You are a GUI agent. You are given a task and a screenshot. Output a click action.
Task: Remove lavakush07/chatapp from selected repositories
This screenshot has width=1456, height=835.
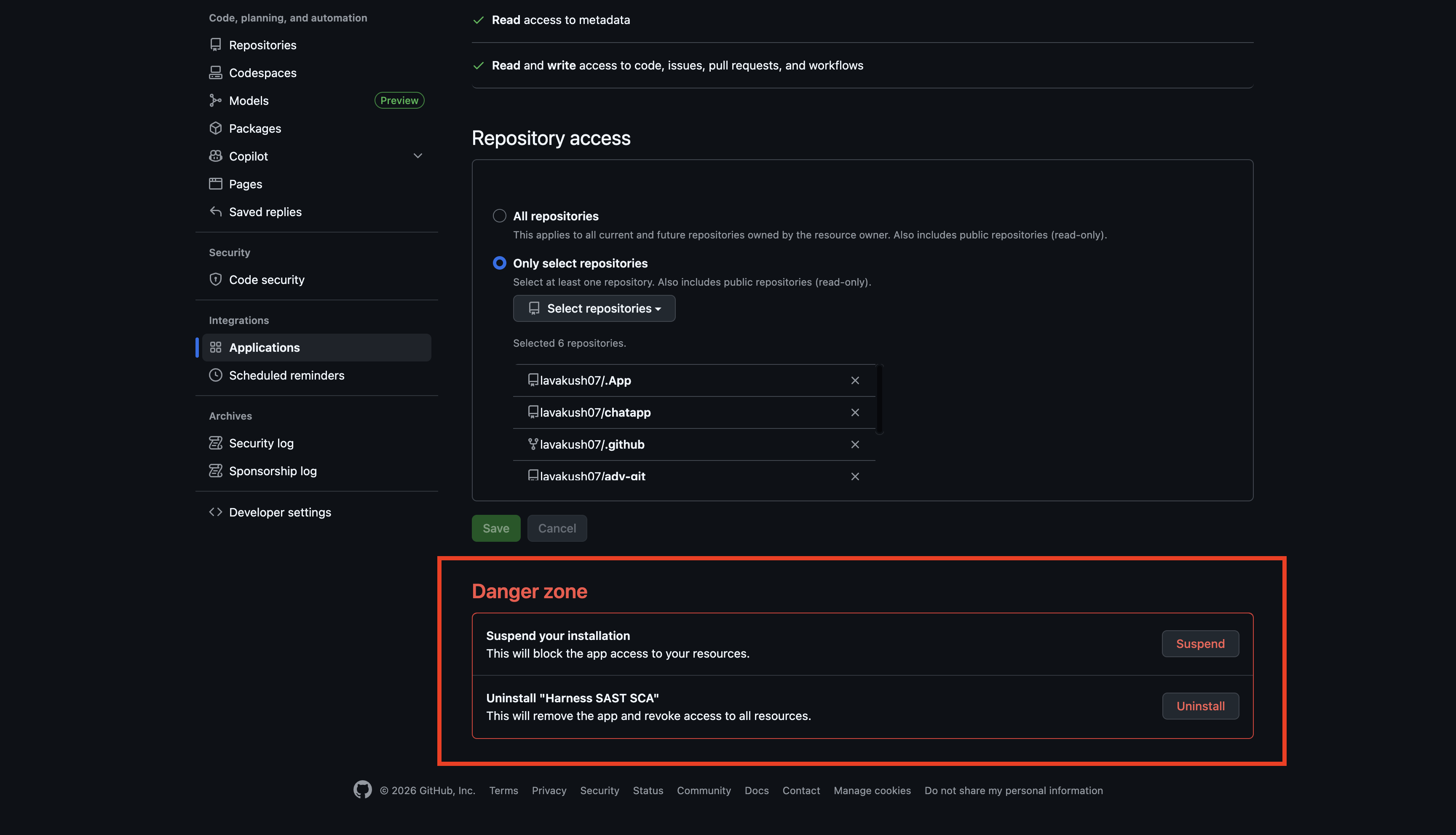point(854,412)
